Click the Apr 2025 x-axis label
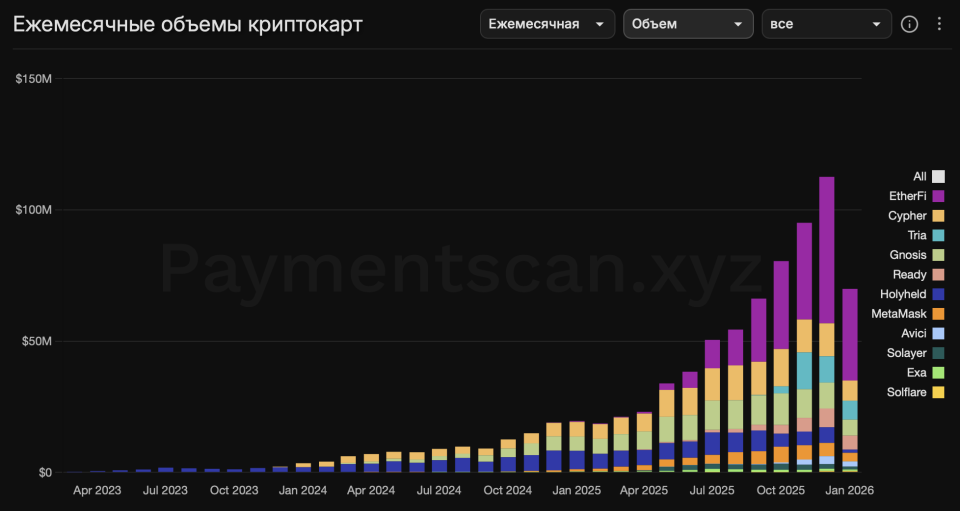960x511 pixels. click(643, 490)
